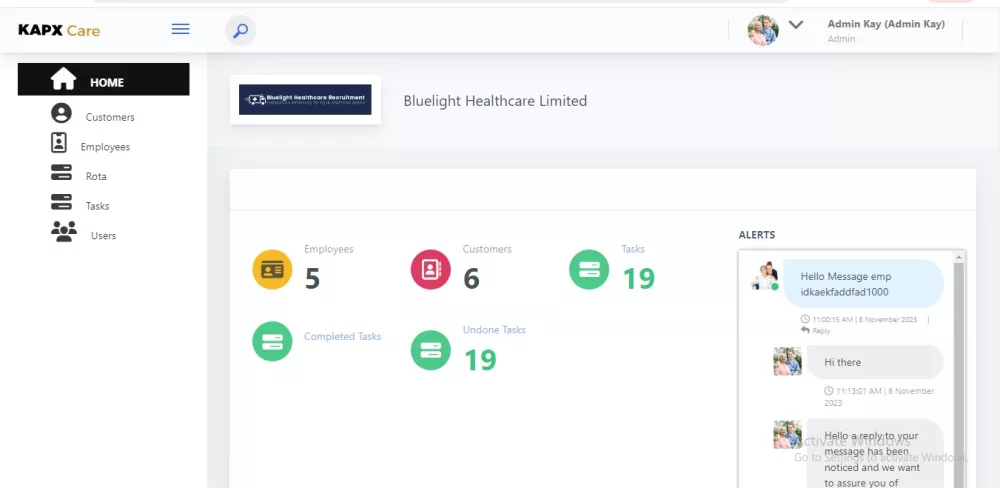Expand the admin profile dropdown chevron
This screenshot has width=1000, height=488.
click(796, 26)
